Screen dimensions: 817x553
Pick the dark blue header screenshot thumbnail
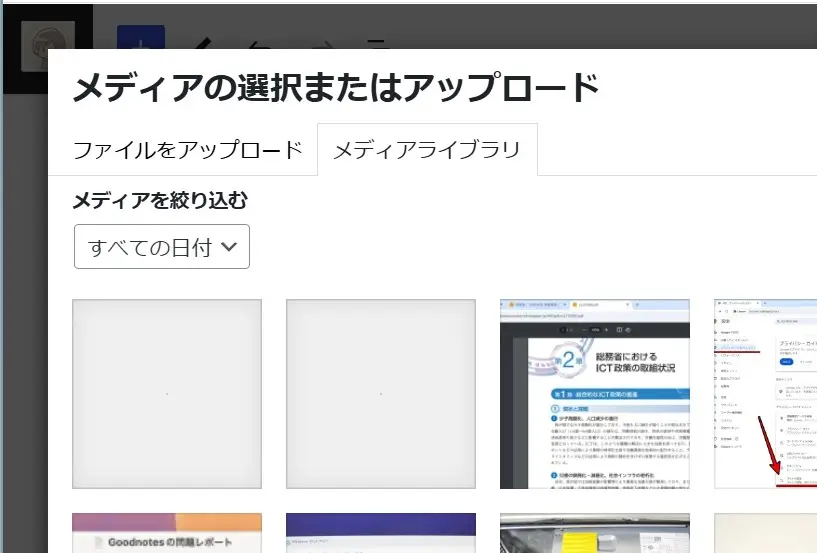381,533
